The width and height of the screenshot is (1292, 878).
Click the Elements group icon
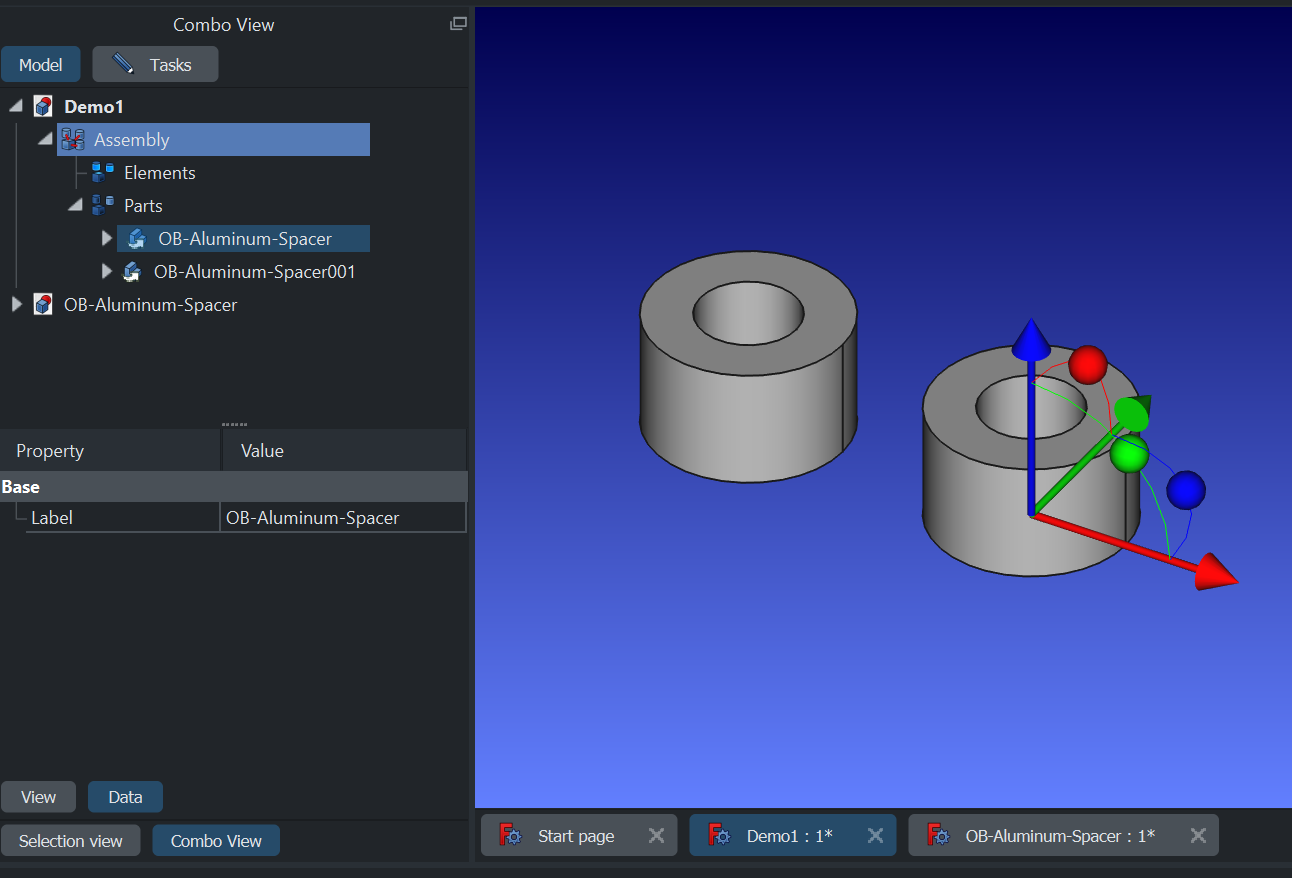click(x=102, y=173)
